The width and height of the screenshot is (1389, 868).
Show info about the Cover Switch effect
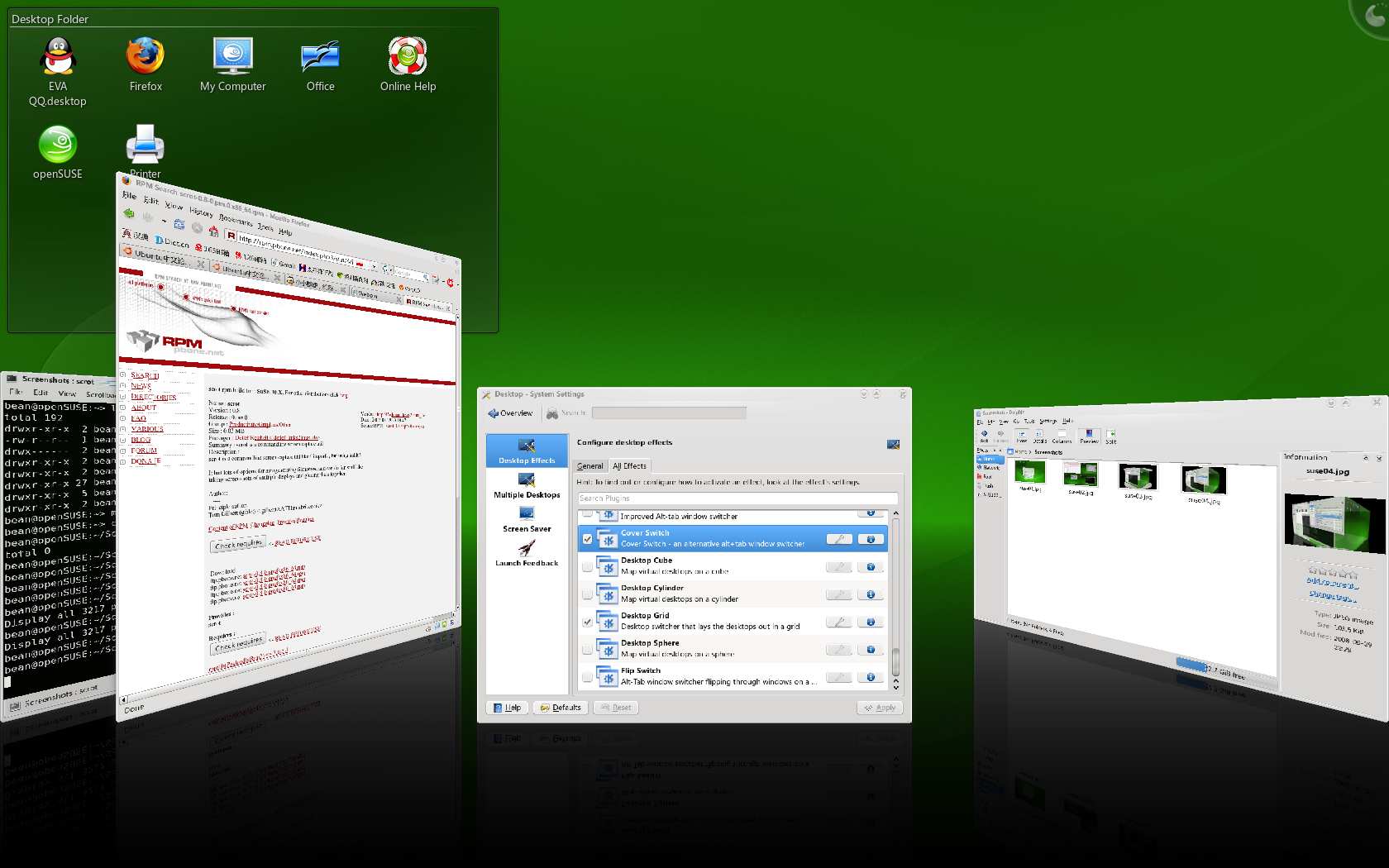tap(871, 539)
